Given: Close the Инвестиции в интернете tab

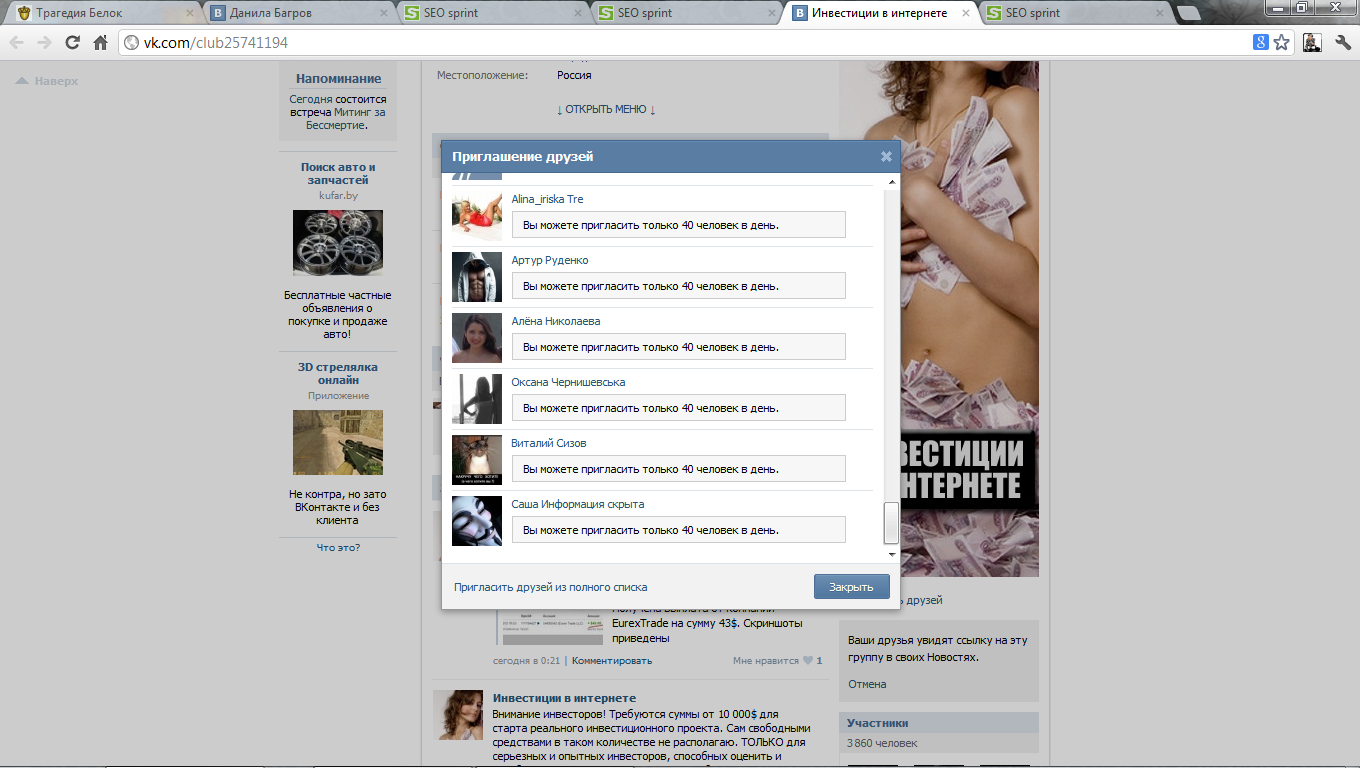Looking at the screenshot, I should [x=965, y=13].
